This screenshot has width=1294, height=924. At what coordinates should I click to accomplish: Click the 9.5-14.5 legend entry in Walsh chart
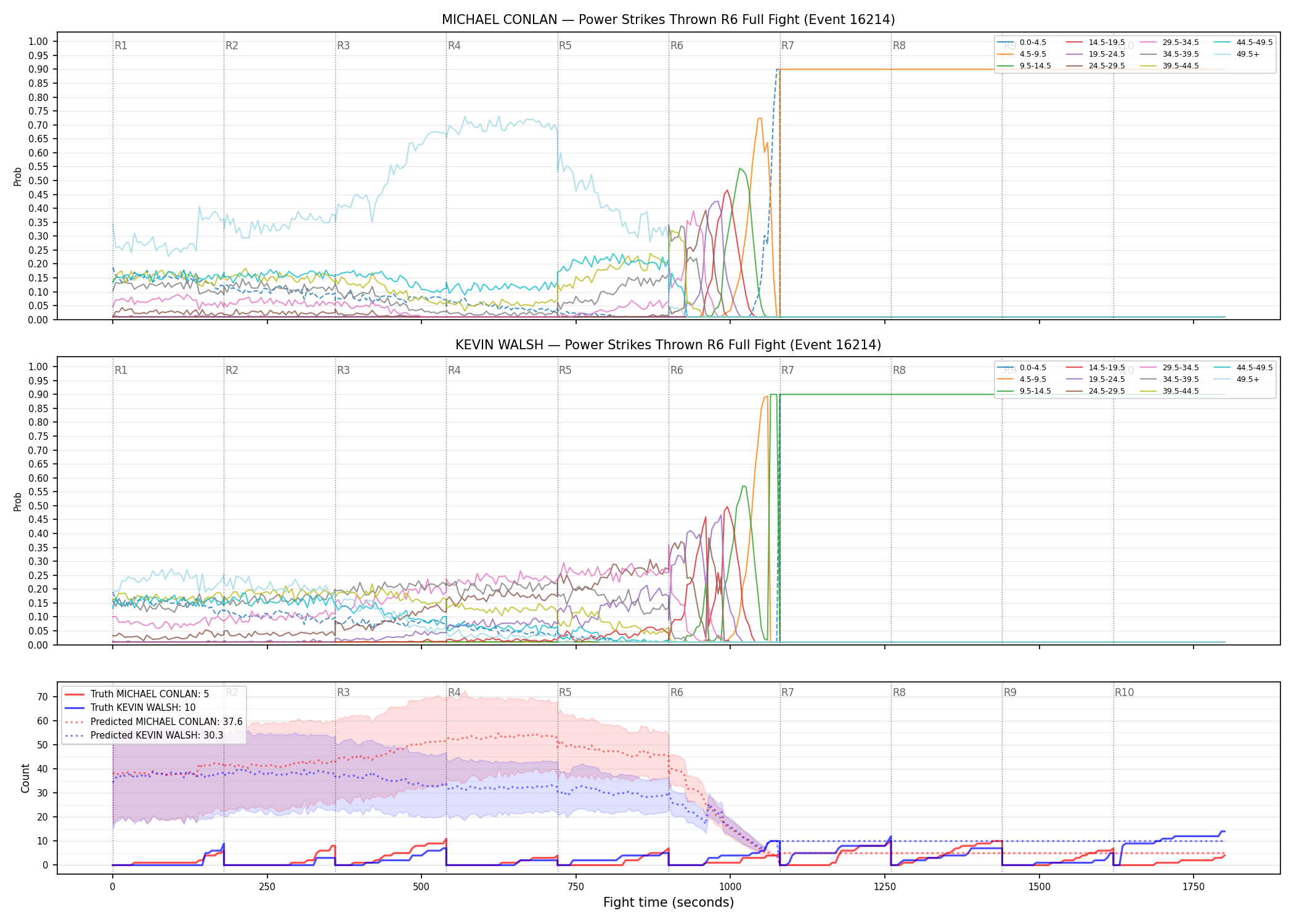pos(1025,391)
